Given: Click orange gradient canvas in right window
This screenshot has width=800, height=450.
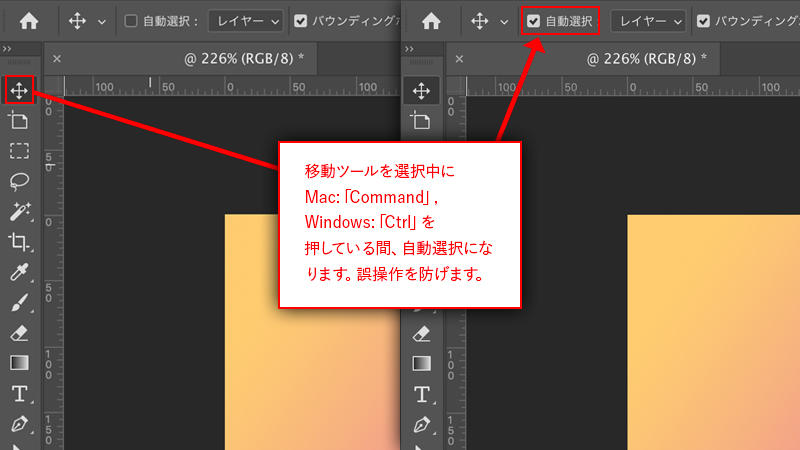Looking at the screenshot, I should pos(713,332).
